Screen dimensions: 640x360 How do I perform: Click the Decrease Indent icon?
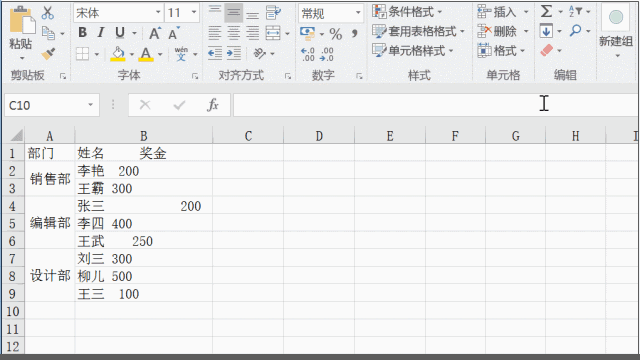215,53
